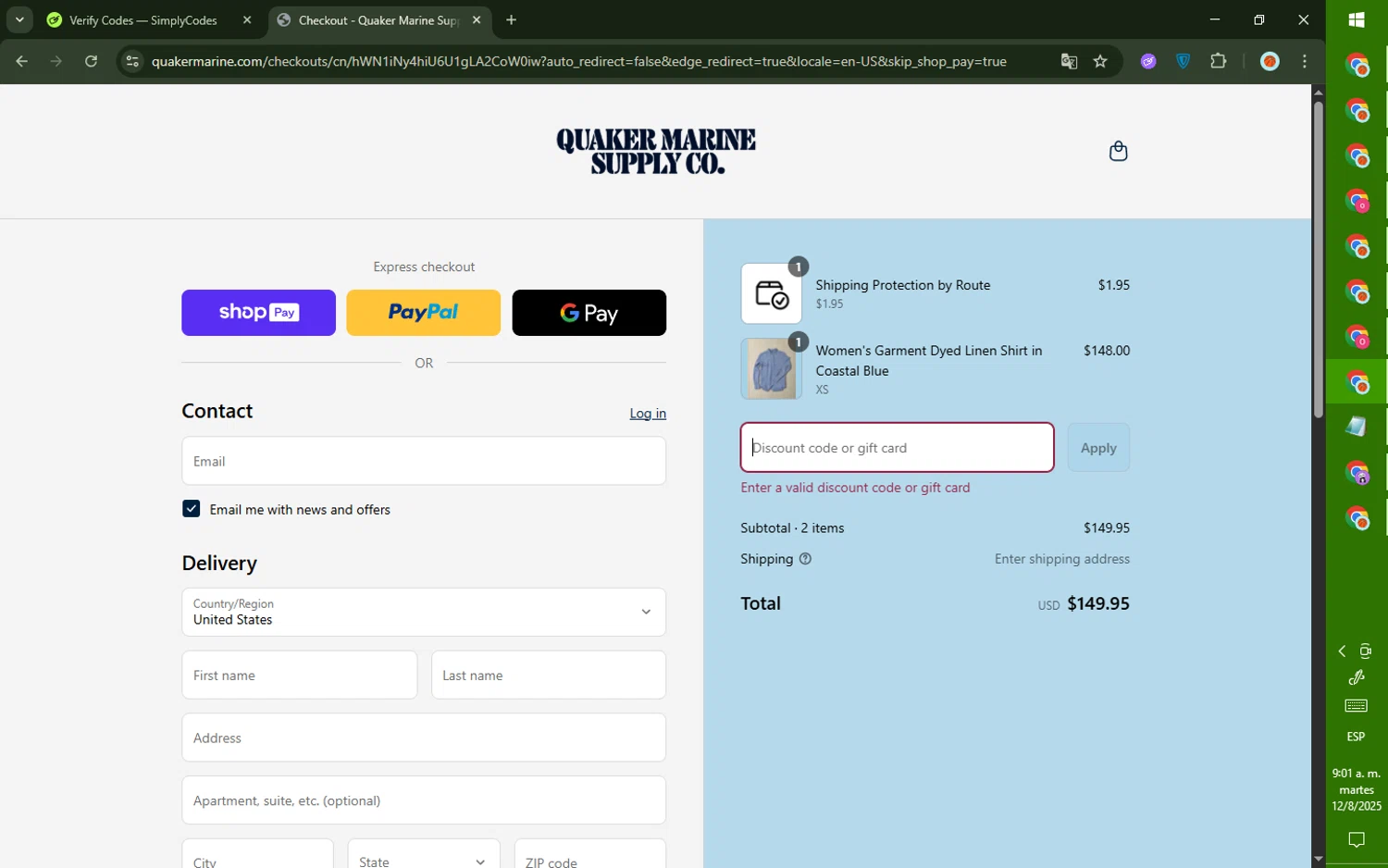Bookmark this page with star icon
The height and width of the screenshot is (868, 1388).
coord(1100,61)
